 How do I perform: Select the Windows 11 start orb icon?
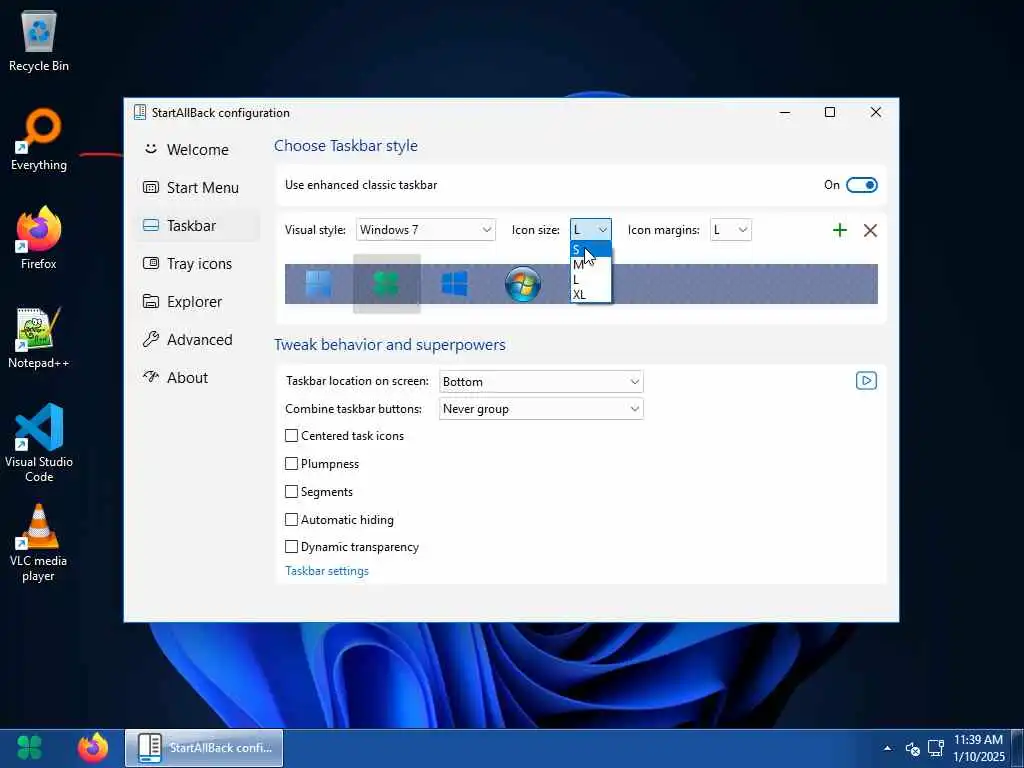pyautogui.click(x=319, y=284)
